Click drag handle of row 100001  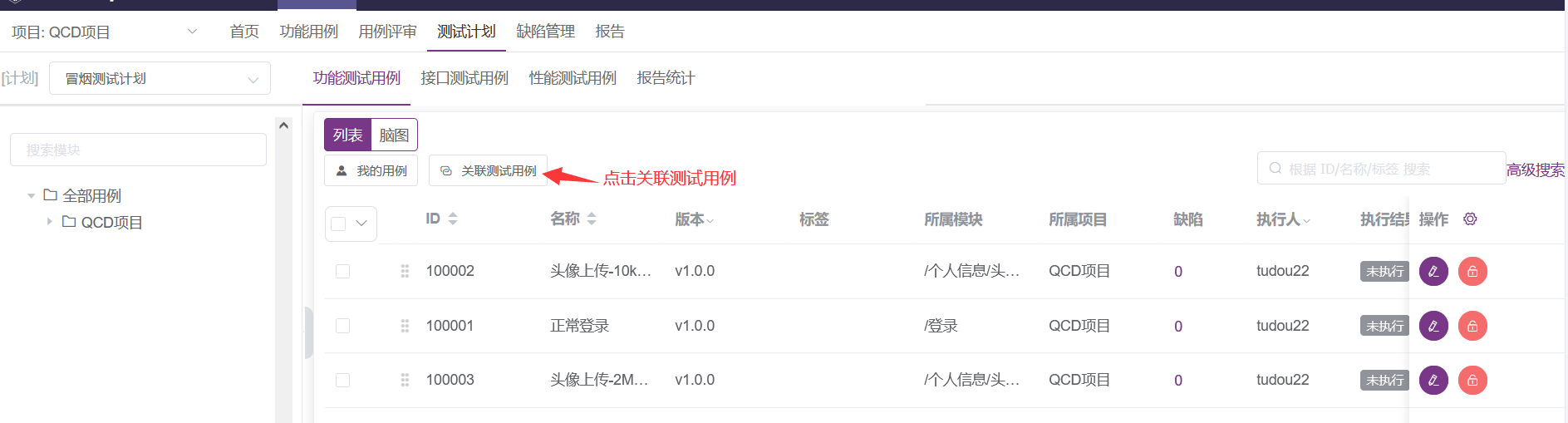405,326
